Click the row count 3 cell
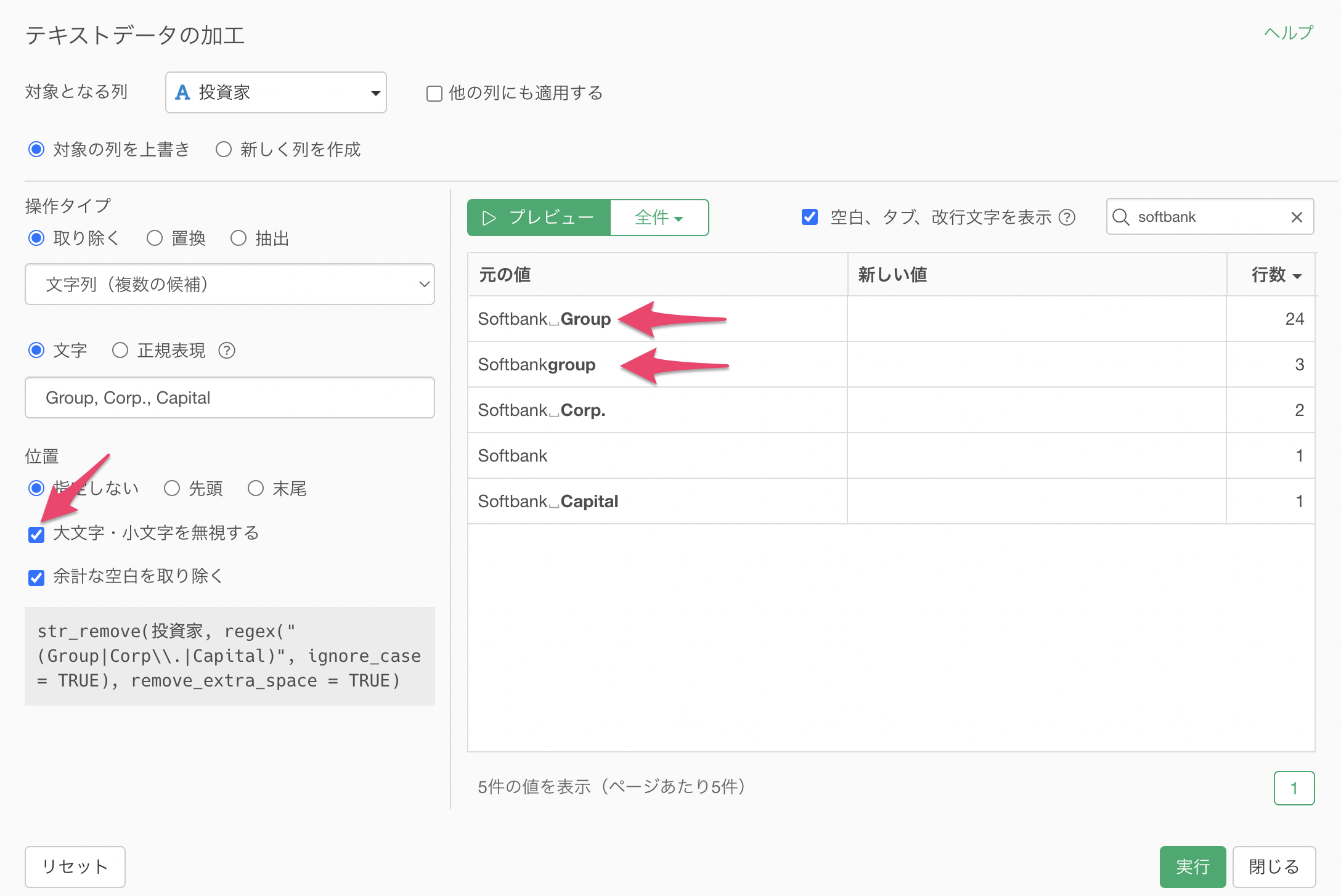Image resolution: width=1341 pixels, height=896 pixels. point(1271,365)
